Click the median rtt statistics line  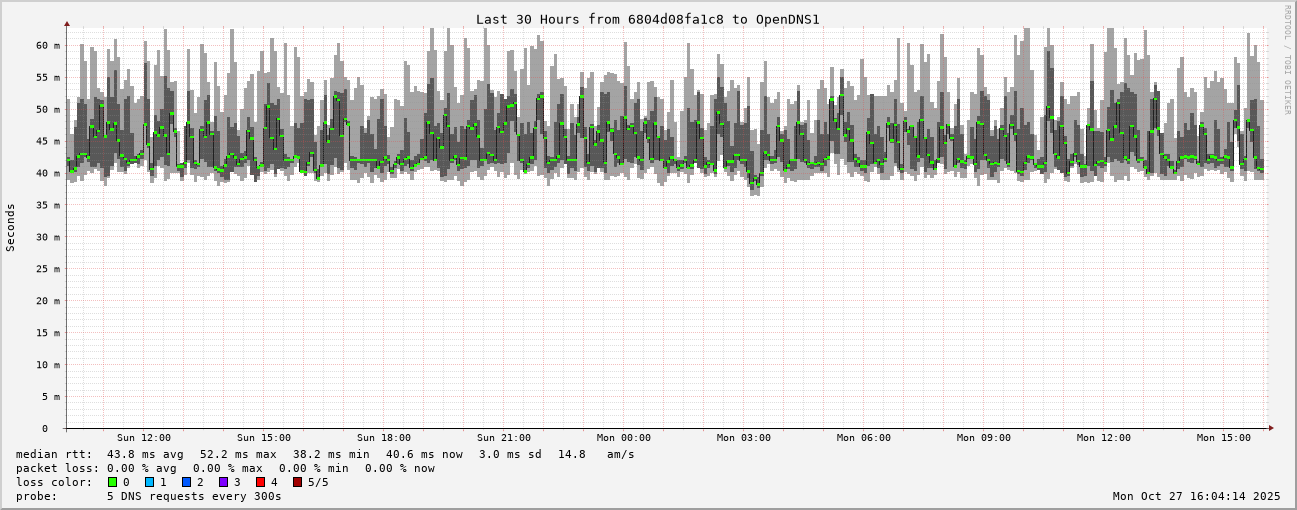pyautogui.click(x=324, y=454)
